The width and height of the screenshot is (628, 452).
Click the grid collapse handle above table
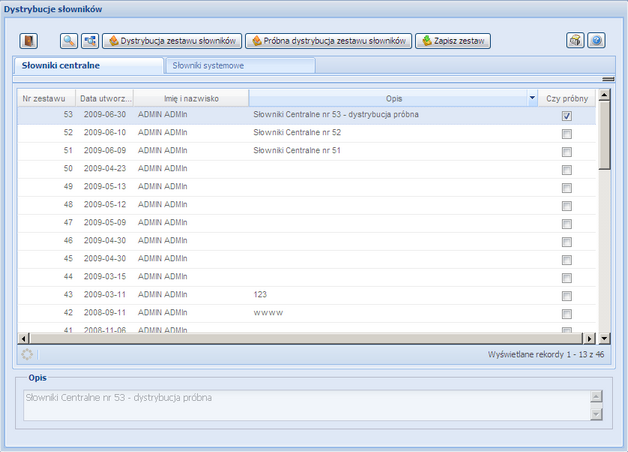point(606,78)
